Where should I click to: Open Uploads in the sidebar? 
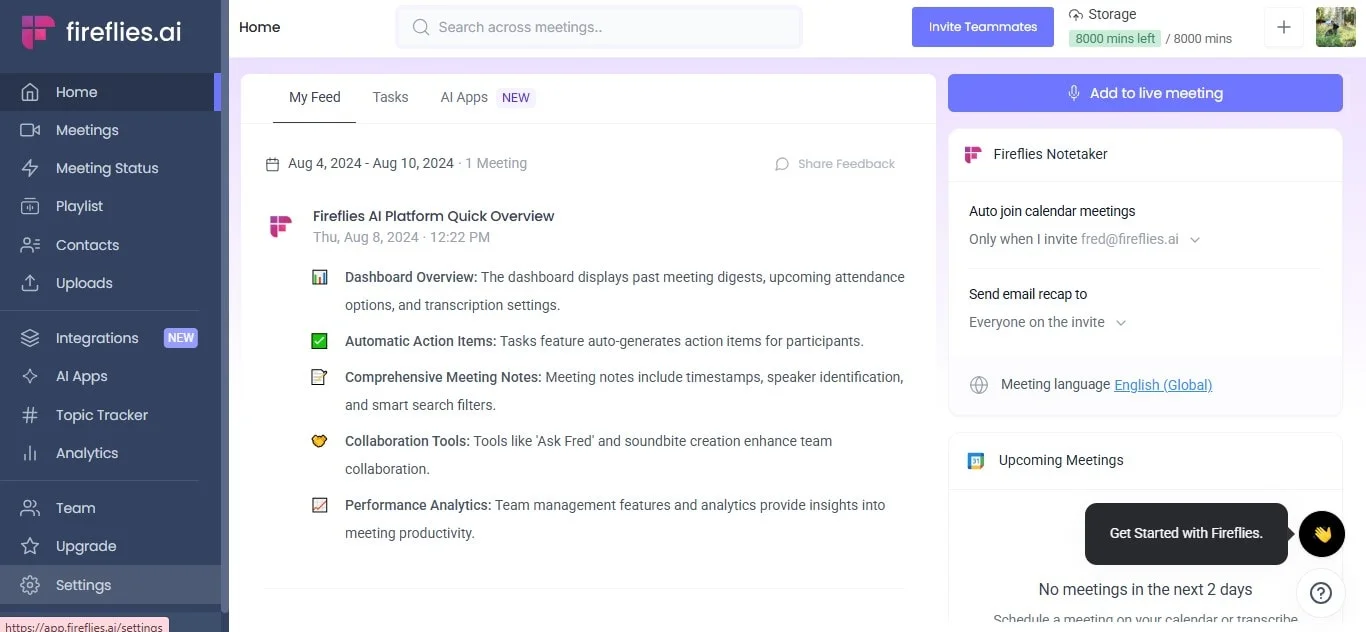click(x=110, y=283)
